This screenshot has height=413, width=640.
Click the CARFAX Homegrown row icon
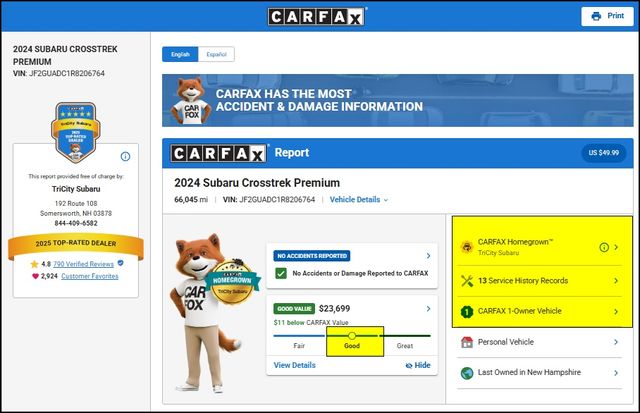coord(467,247)
